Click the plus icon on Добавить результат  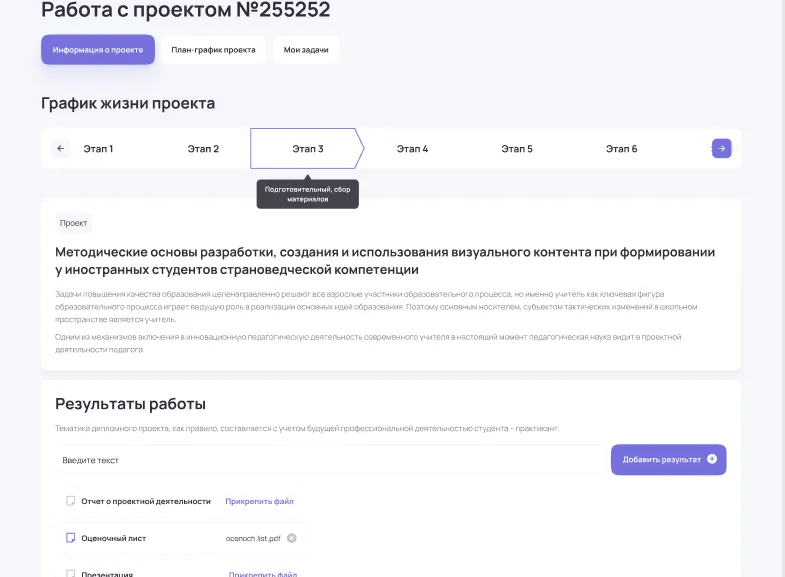[x=712, y=460]
